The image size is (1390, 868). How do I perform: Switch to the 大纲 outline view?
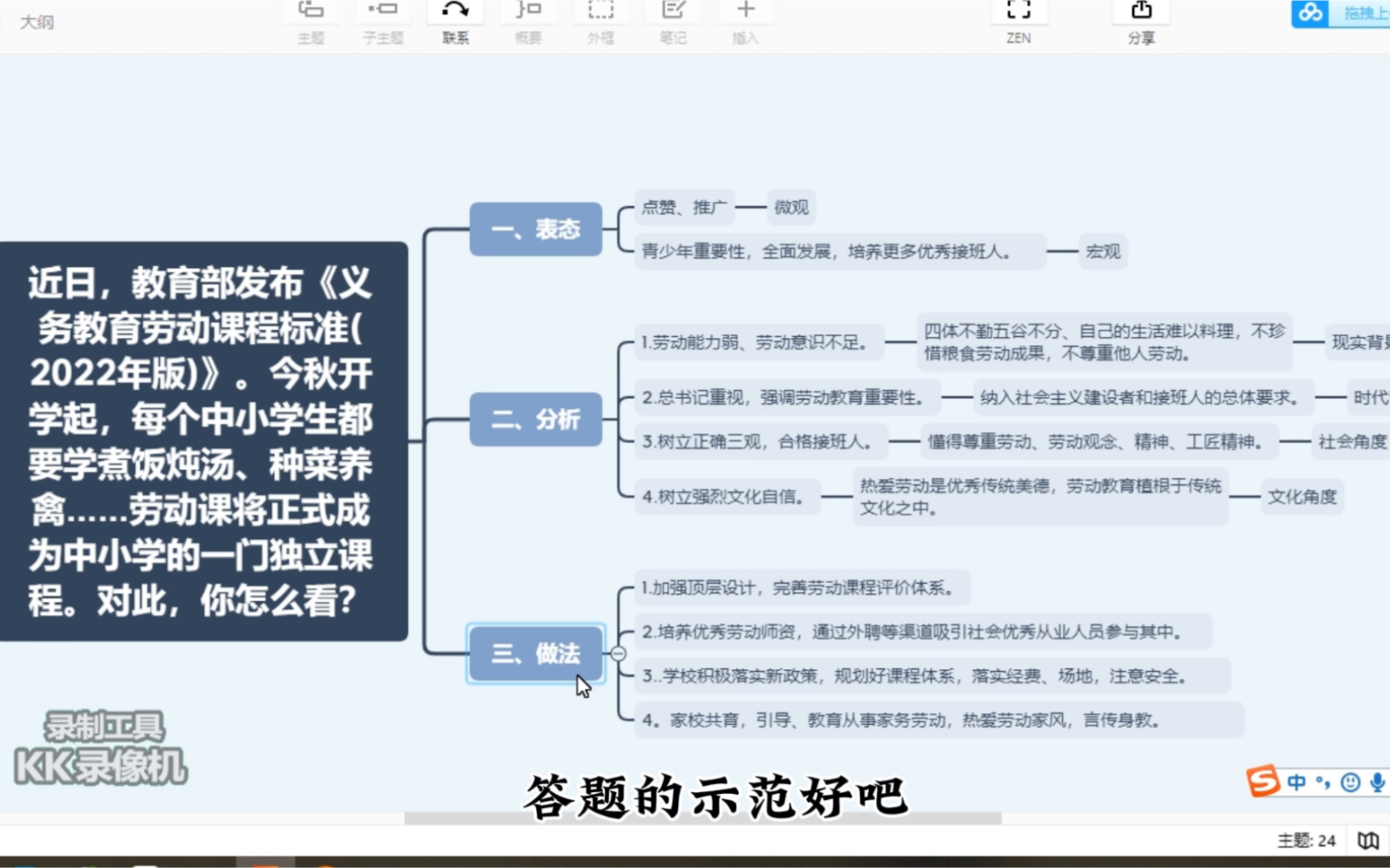pyautogui.click(x=37, y=22)
